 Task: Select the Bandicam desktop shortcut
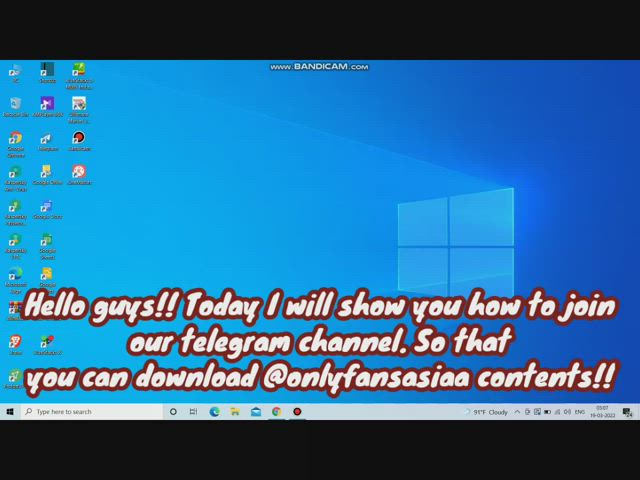(x=79, y=141)
